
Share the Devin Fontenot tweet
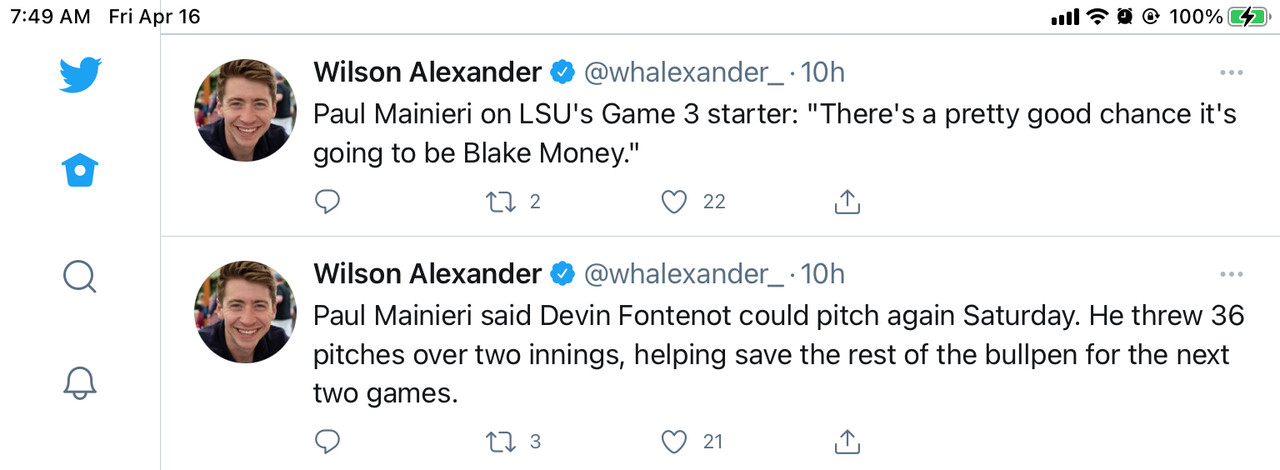coord(847,440)
